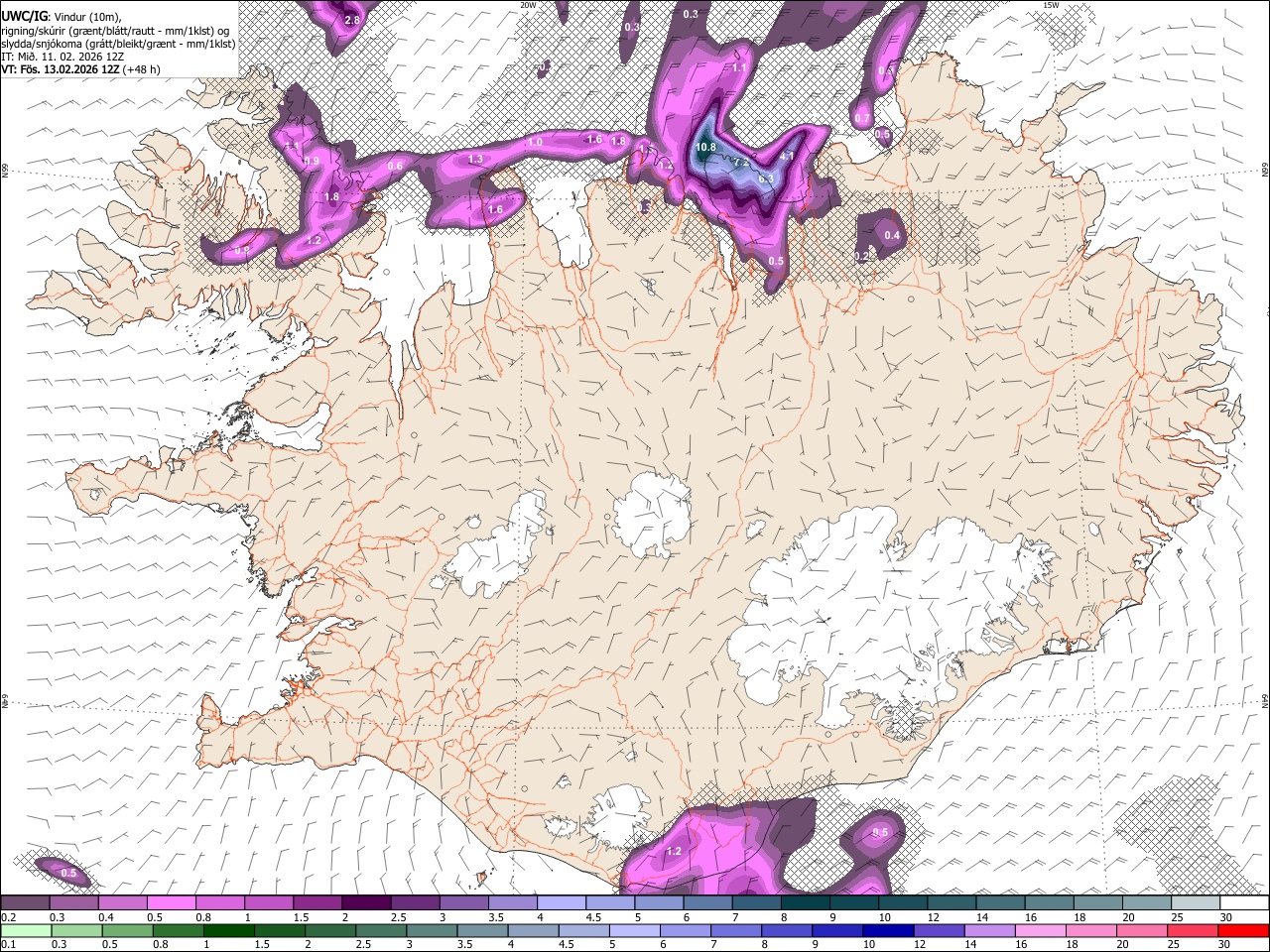Viewport: 1270px width, 952px height.
Task: Select the 15W longitude label
Action: (x=1051, y=5)
